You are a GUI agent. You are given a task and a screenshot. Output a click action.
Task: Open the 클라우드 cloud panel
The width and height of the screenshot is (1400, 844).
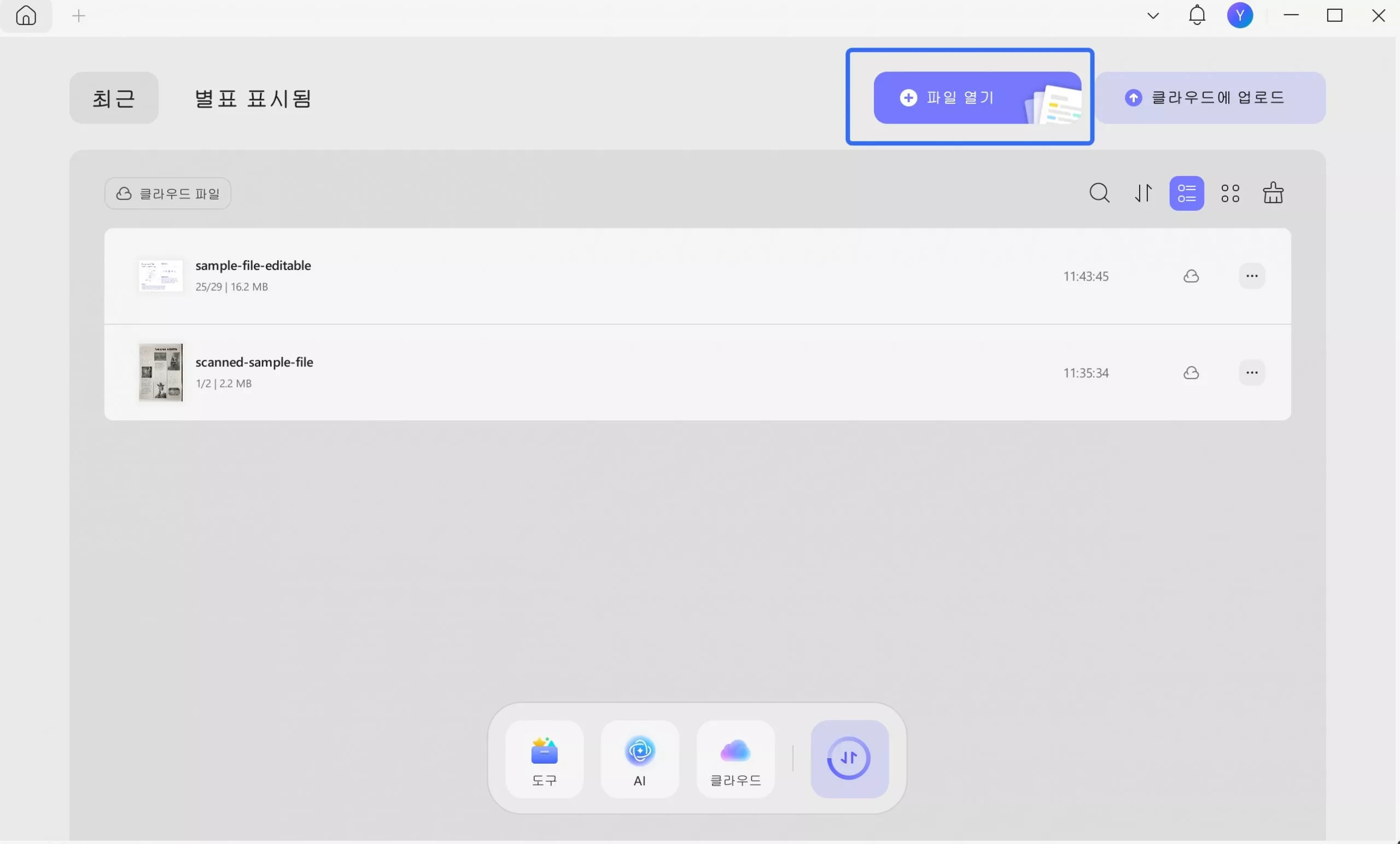pyautogui.click(x=735, y=759)
